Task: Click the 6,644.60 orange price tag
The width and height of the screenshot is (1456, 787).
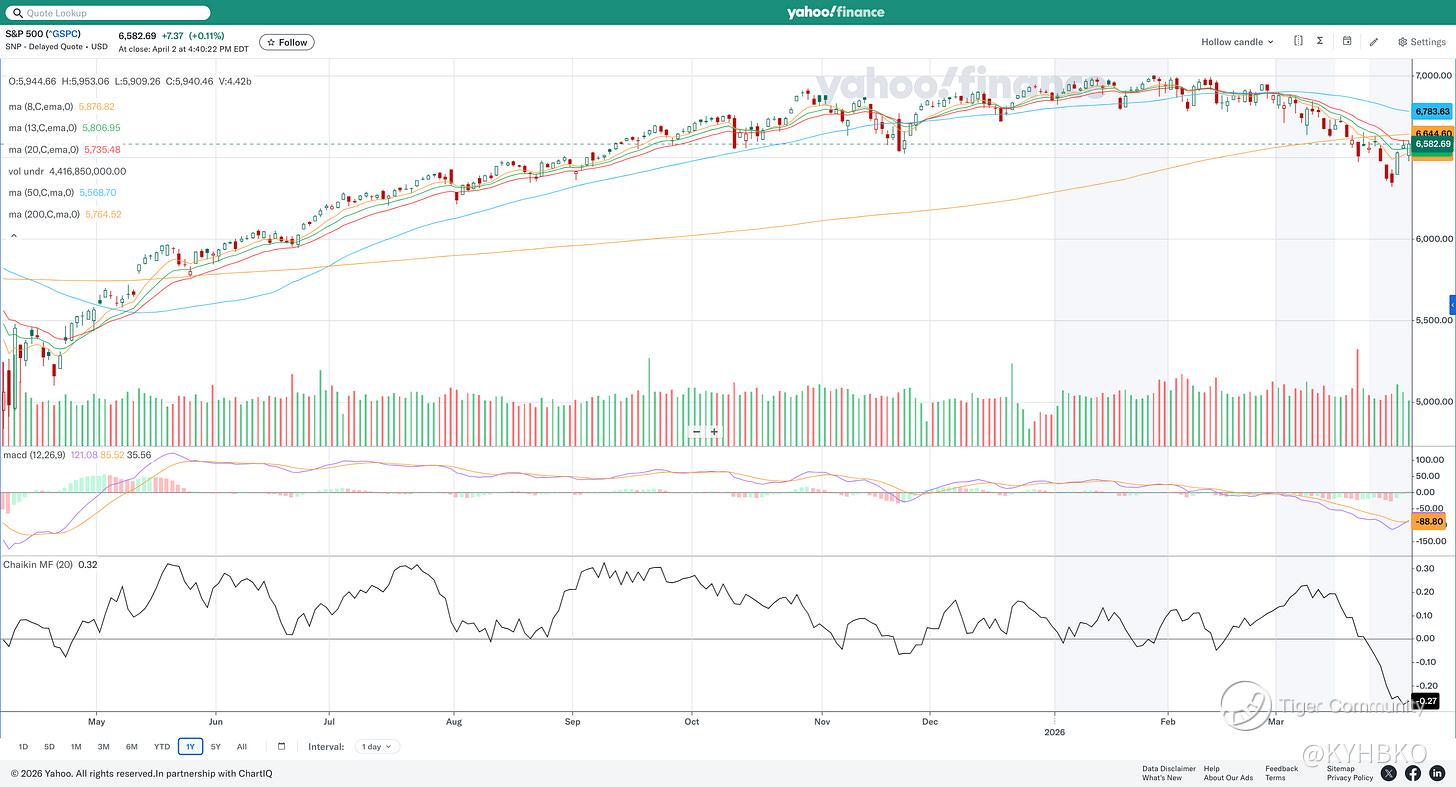Action: (1432, 133)
